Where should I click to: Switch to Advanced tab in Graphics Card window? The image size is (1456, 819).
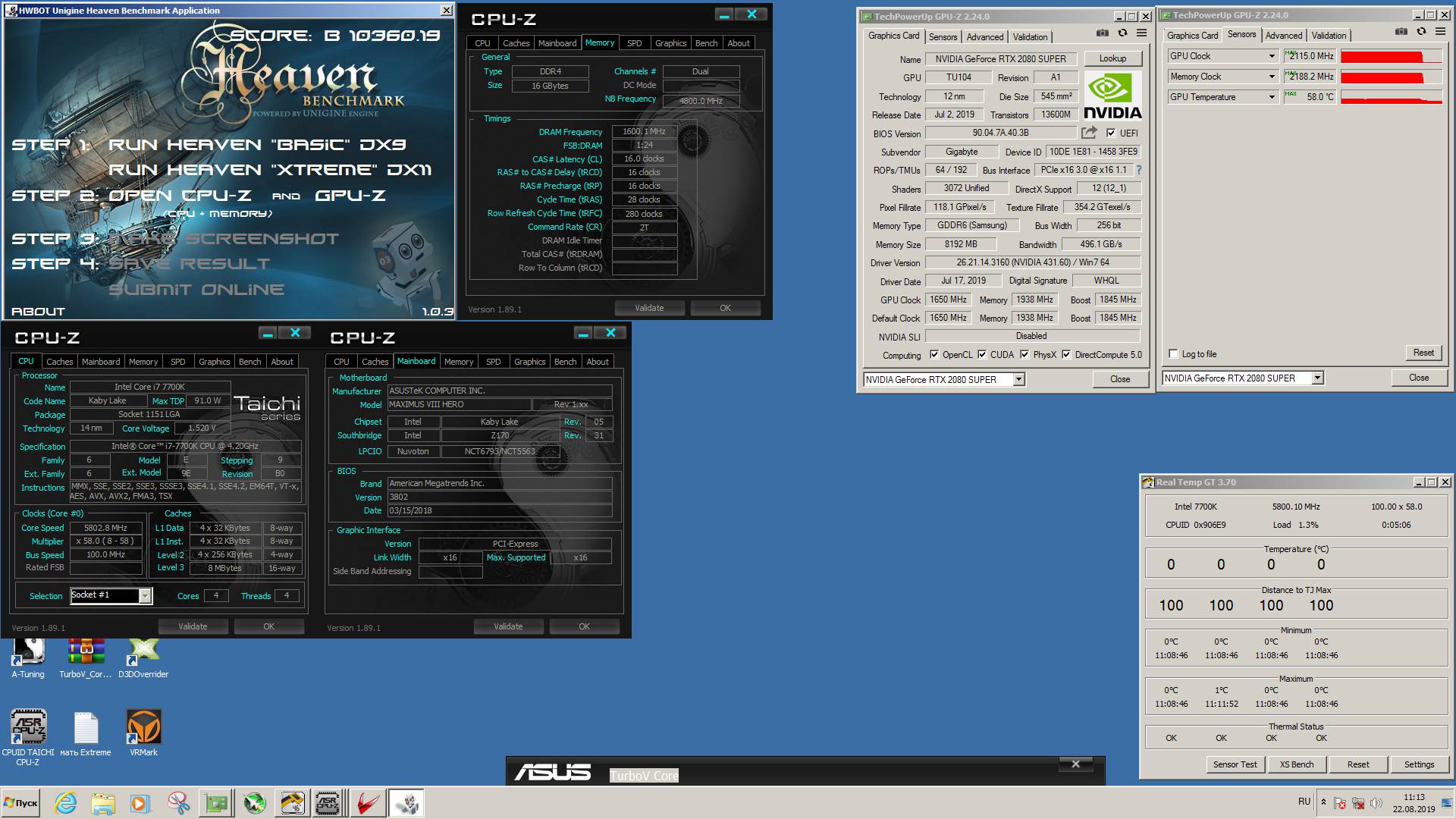(x=984, y=36)
